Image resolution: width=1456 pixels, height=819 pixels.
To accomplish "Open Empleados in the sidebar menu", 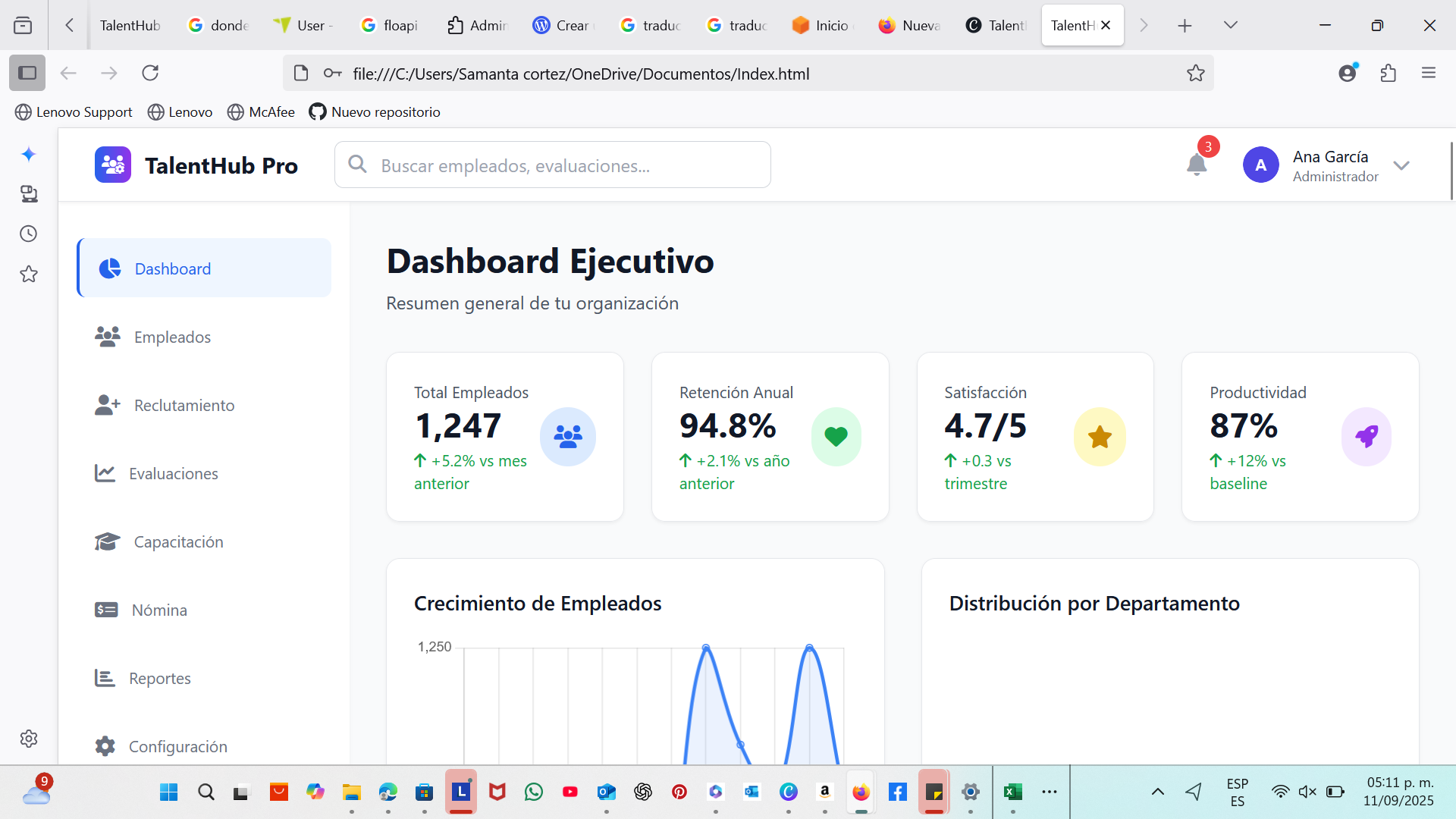I will tap(172, 337).
